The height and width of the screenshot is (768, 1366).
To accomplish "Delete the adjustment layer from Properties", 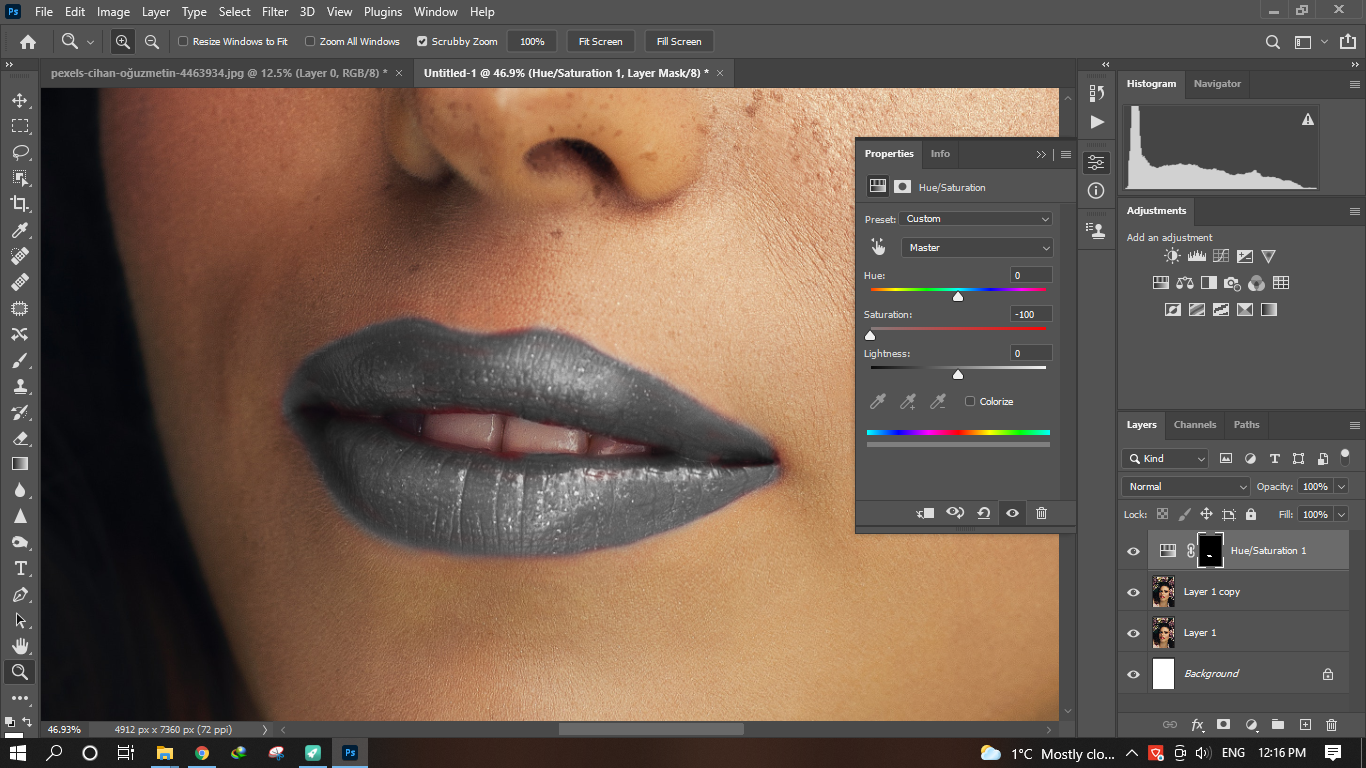I will pos(1041,513).
